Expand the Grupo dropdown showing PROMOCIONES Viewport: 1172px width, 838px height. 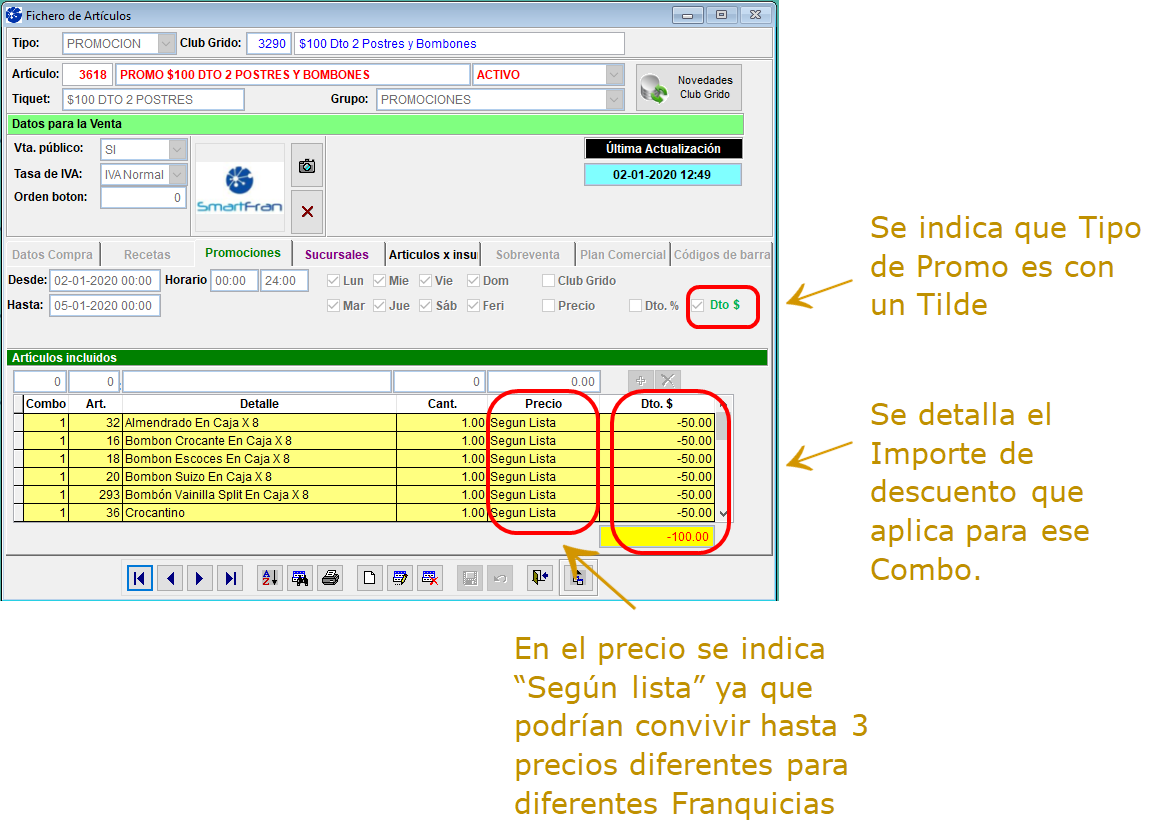(x=614, y=99)
